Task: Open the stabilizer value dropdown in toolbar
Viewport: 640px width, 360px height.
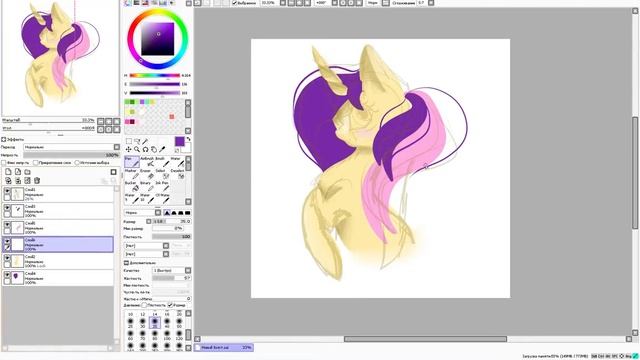Action: pyautogui.click(x=431, y=3)
